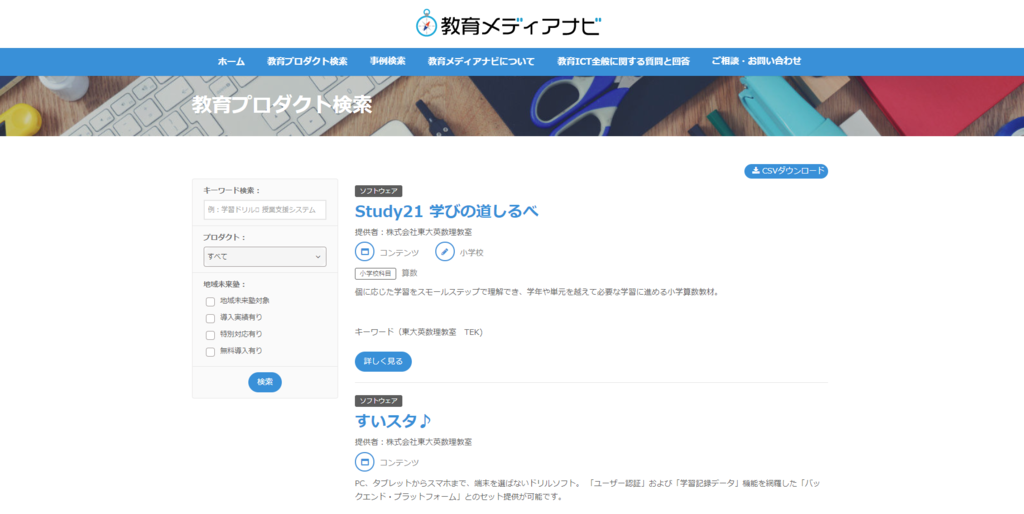Click the ソフトウェア tag above すいスタ♪
This screenshot has width=1024, height=514.
point(379,401)
